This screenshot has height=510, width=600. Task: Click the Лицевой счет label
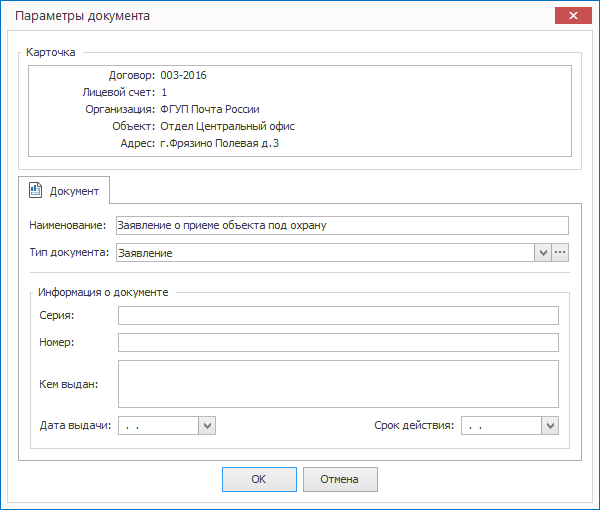click(x=119, y=92)
